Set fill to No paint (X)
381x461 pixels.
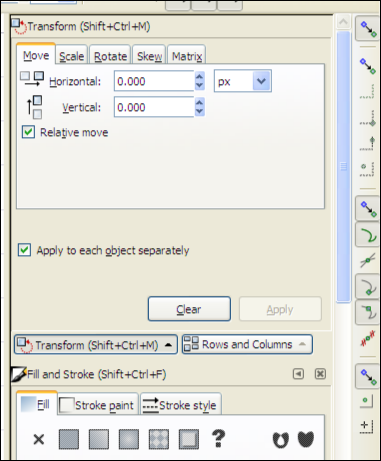pyautogui.click(x=39, y=439)
